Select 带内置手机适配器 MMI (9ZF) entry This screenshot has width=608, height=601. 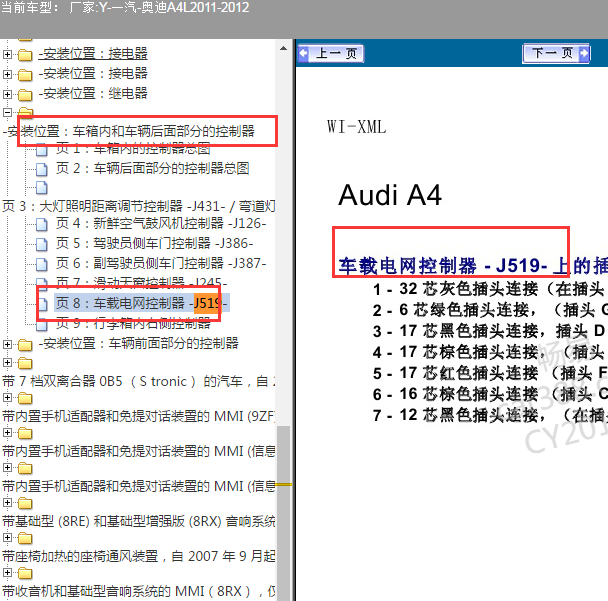[138, 416]
